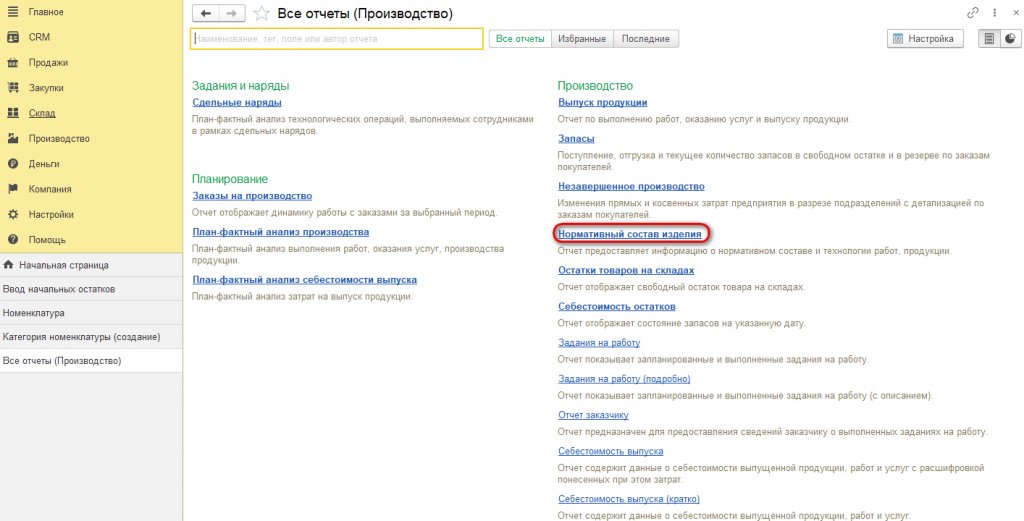Copy link via chain icon
1024x521 pixels.
(x=973, y=12)
